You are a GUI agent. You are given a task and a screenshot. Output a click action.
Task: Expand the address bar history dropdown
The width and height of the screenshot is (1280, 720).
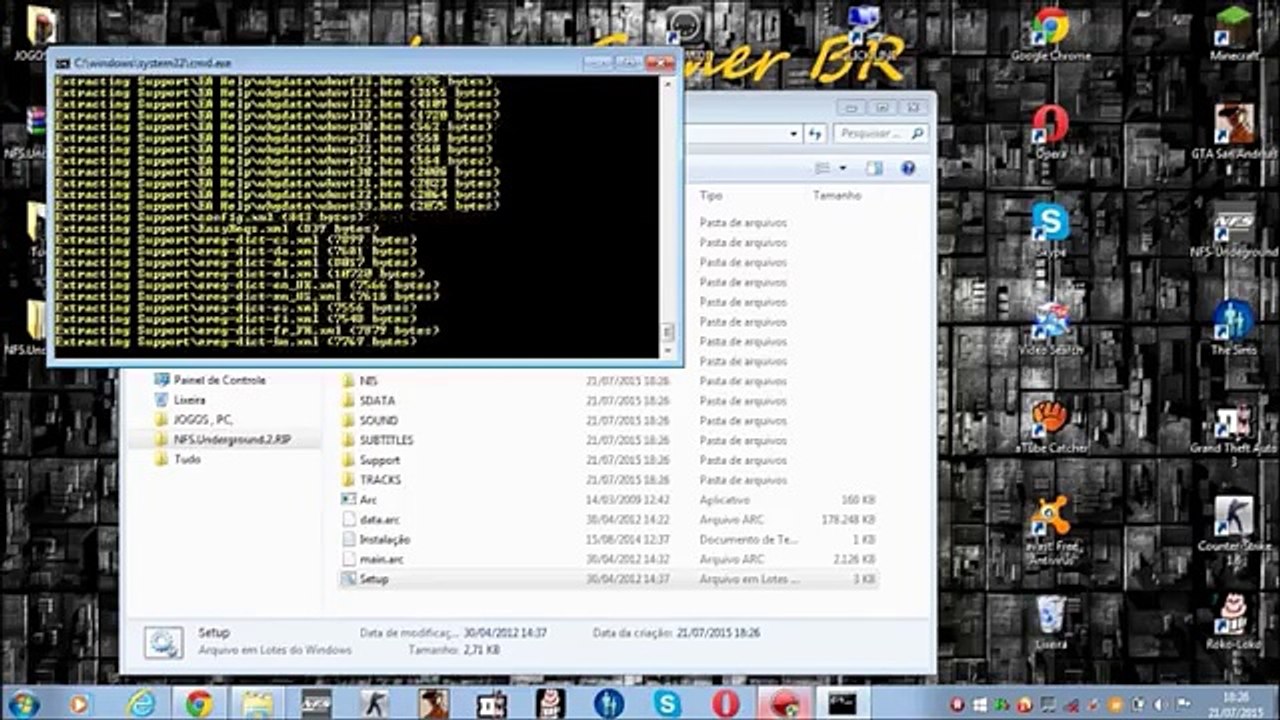coord(794,133)
